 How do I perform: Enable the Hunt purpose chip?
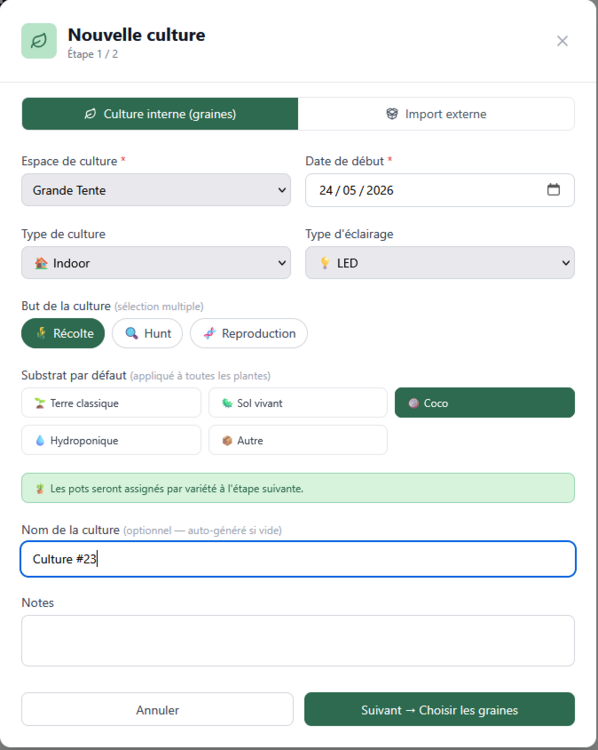(147, 333)
